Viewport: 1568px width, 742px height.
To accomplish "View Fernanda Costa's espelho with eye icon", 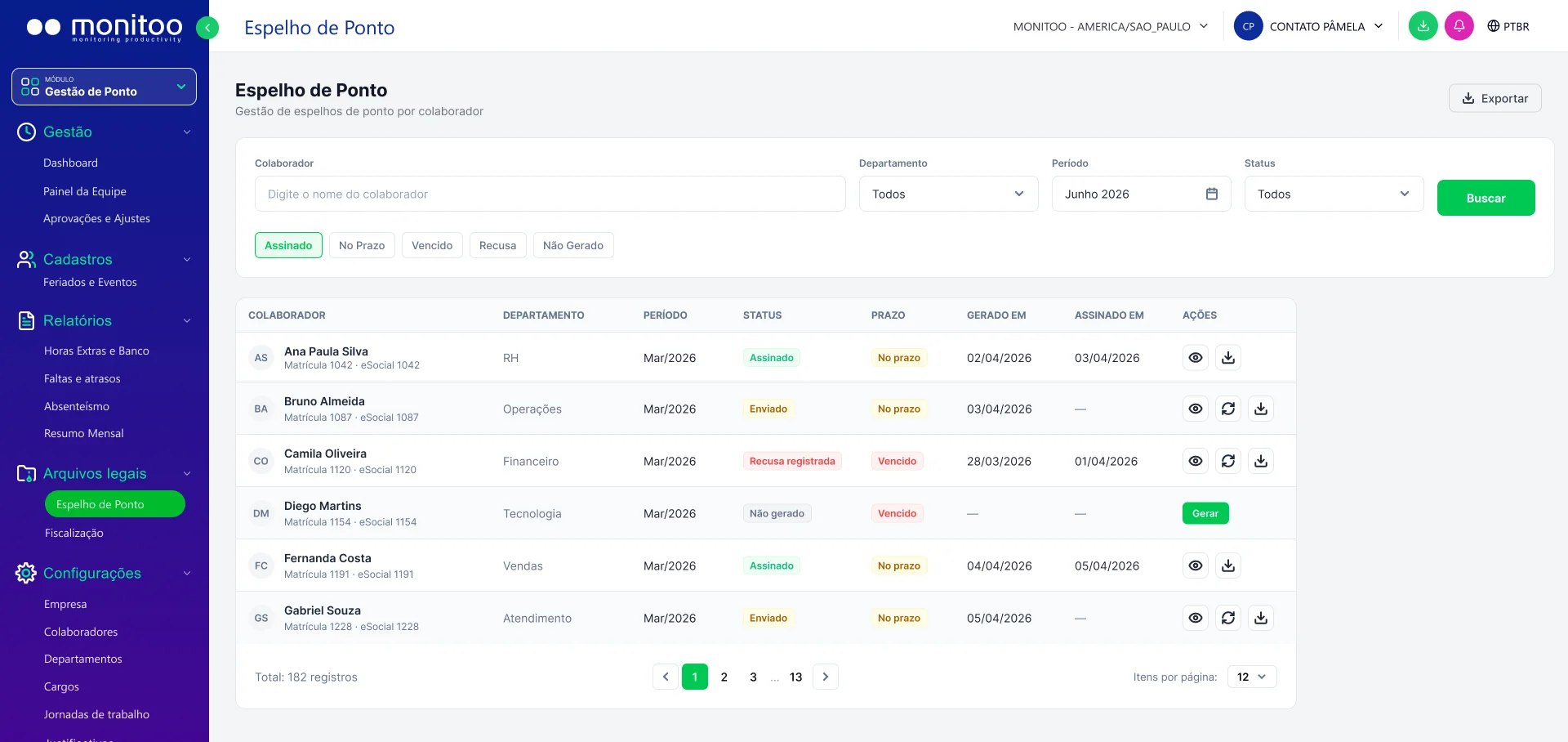I will pyautogui.click(x=1196, y=565).
